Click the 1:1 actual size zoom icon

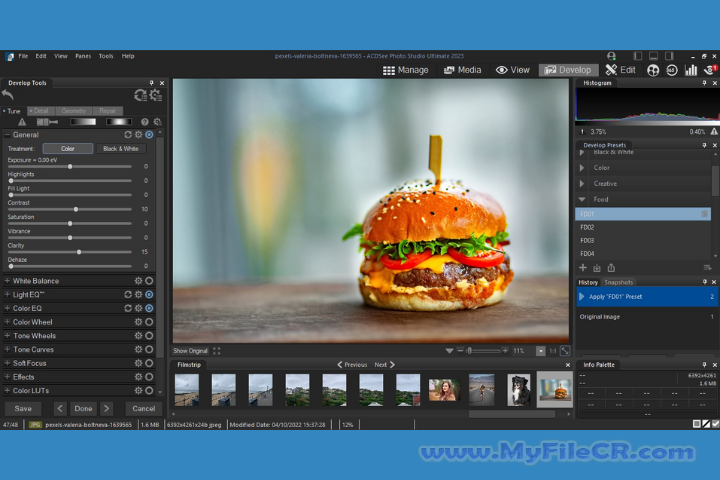[x=553, y=351]
